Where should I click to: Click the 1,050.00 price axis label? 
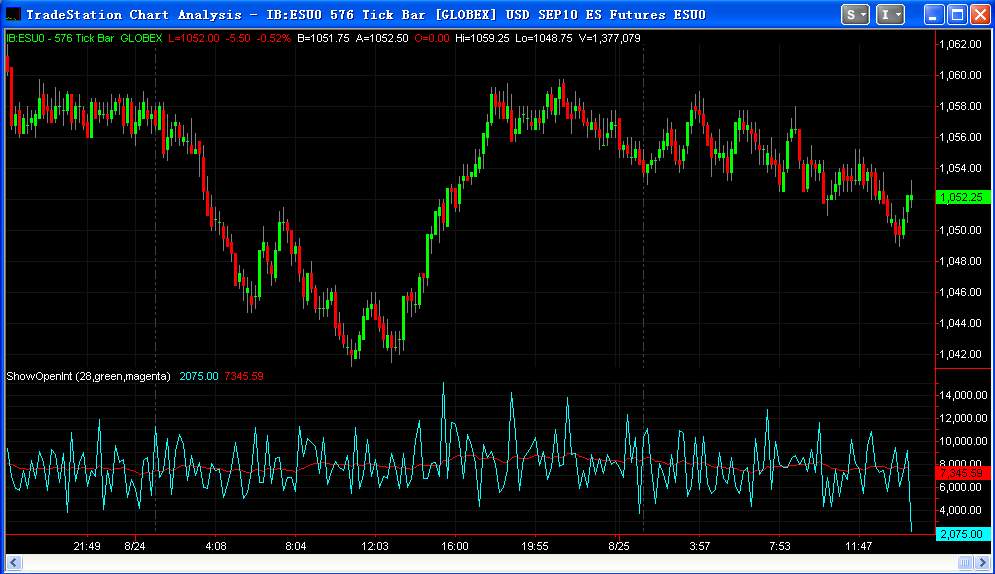(x=960, y=230)
